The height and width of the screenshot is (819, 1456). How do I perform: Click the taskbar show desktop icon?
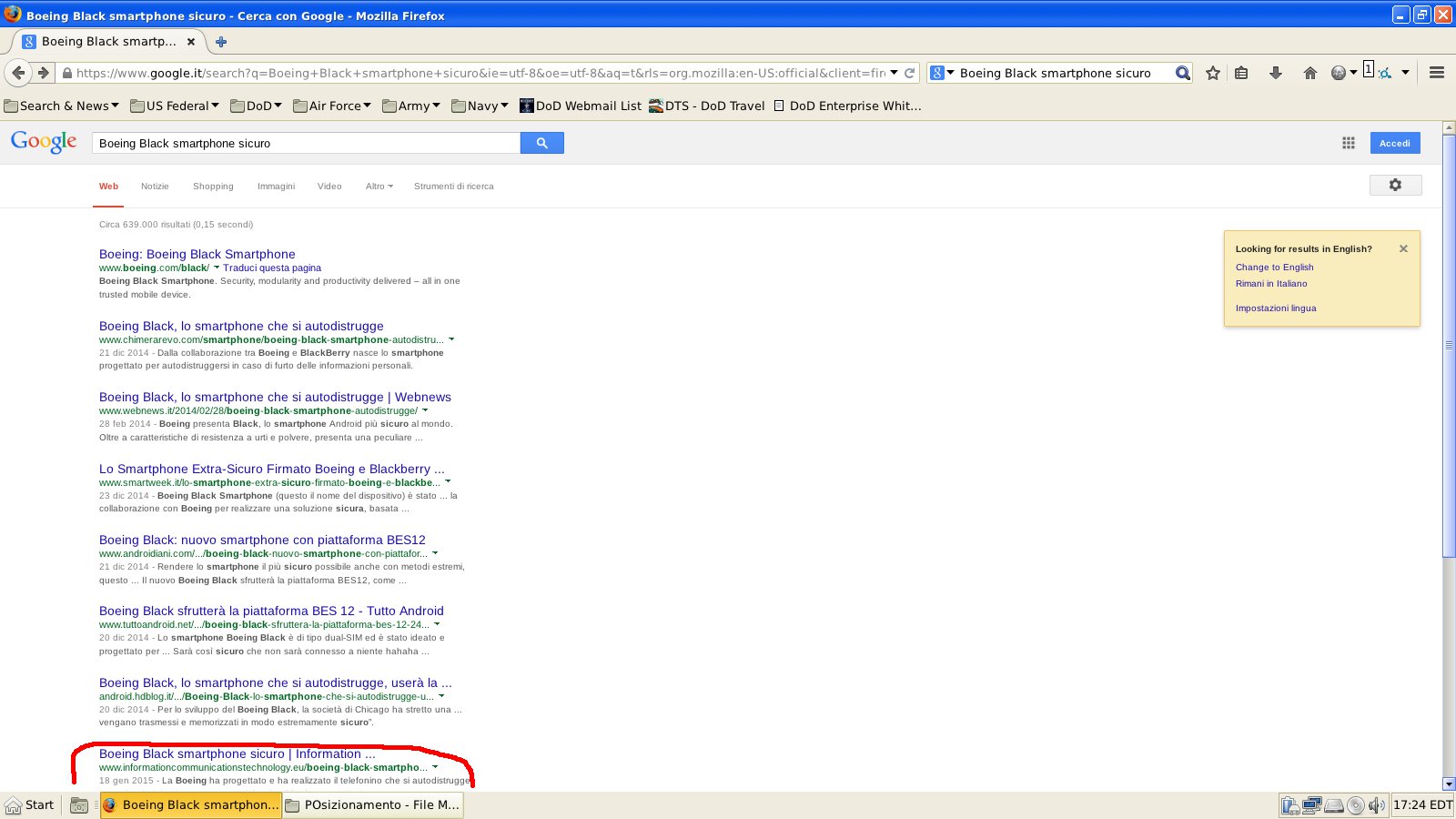tap(79, 805)
